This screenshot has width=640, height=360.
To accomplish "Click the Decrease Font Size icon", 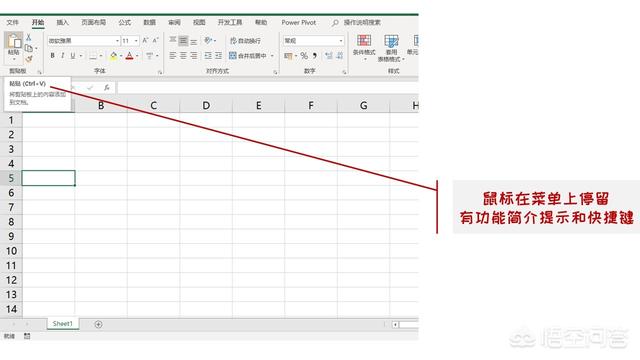I will (x=156, y=40).
